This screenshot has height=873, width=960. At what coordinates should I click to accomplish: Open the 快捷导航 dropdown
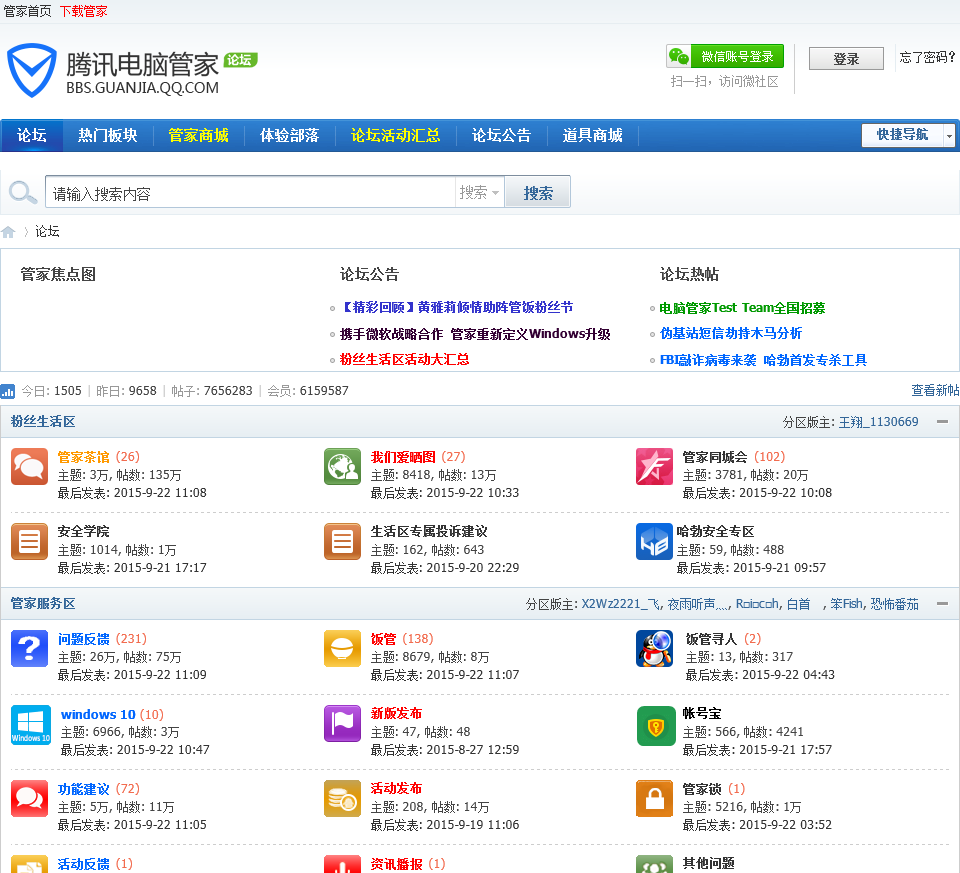pyautogui.click(x=907, y=135)
